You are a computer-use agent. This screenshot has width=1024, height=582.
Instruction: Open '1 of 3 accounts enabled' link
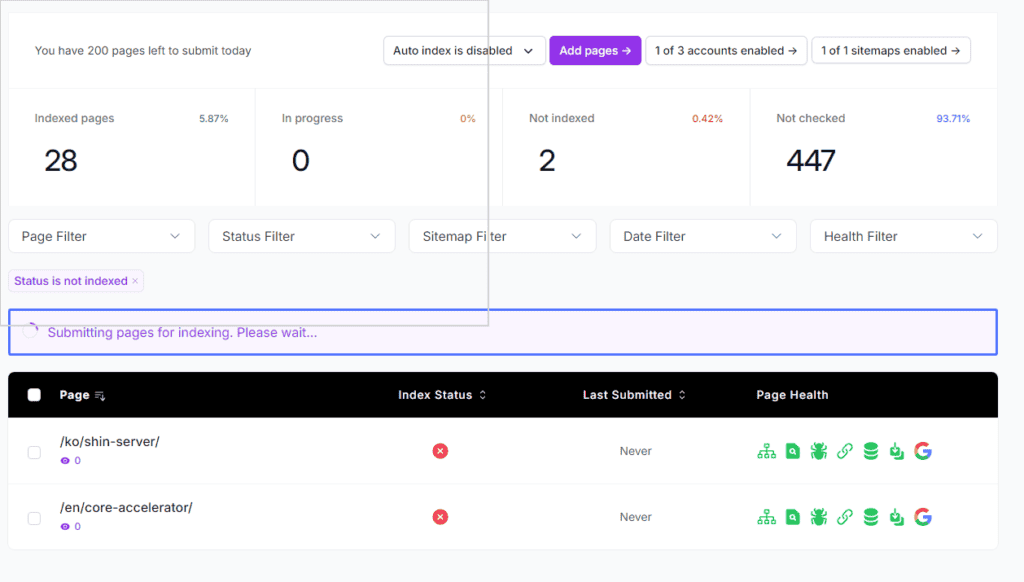(x=726, y=50)
